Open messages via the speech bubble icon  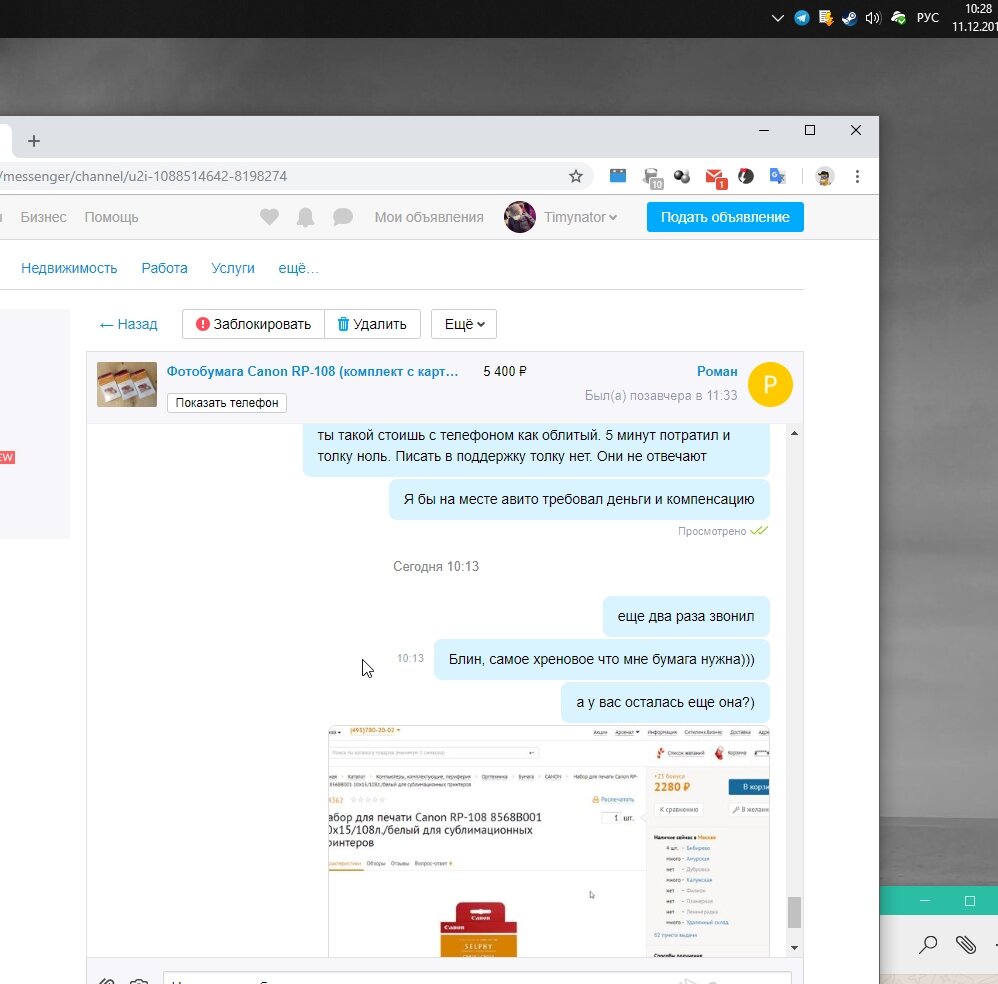[x=342, y=217]
